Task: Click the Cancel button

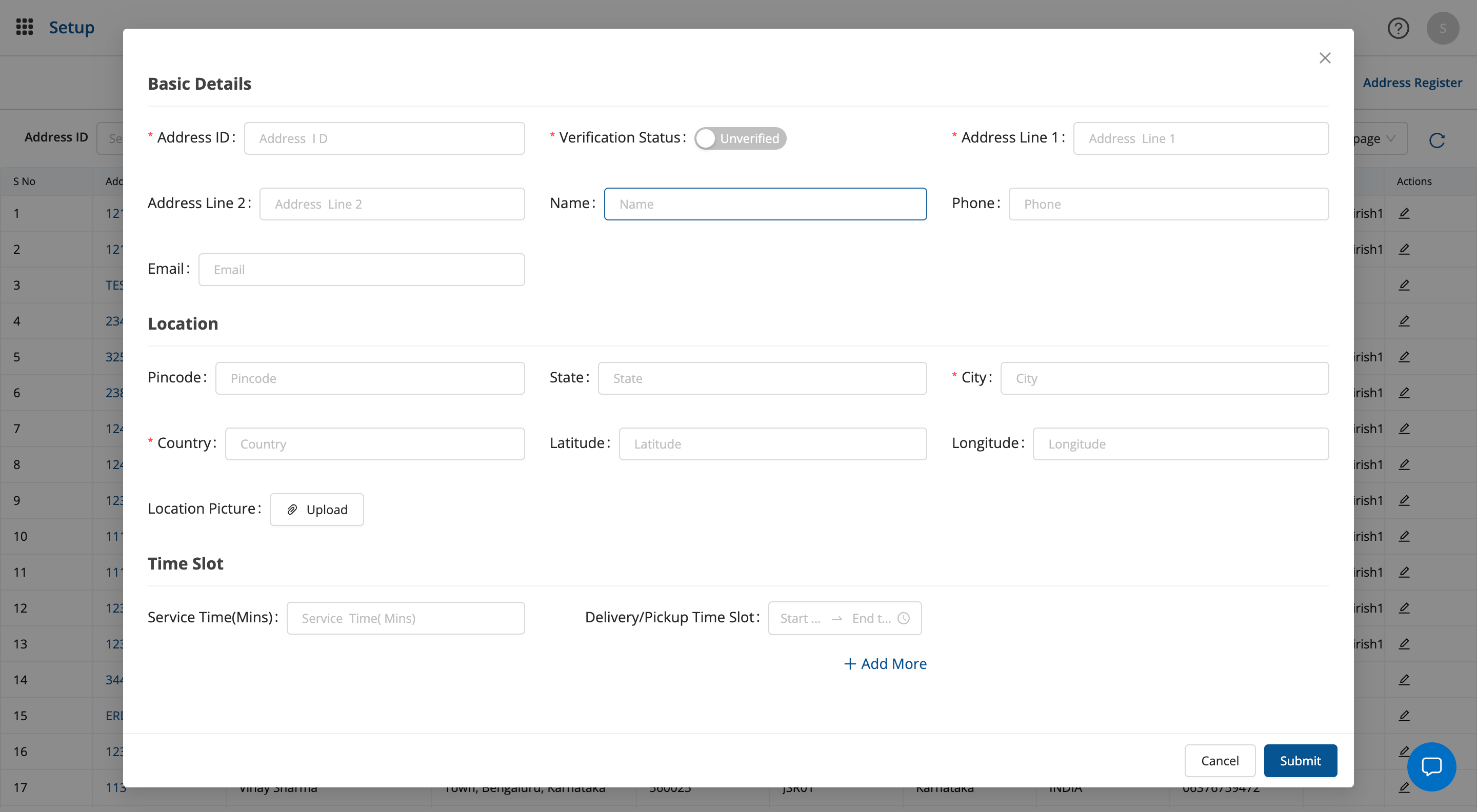Action: click(1220, 760)
